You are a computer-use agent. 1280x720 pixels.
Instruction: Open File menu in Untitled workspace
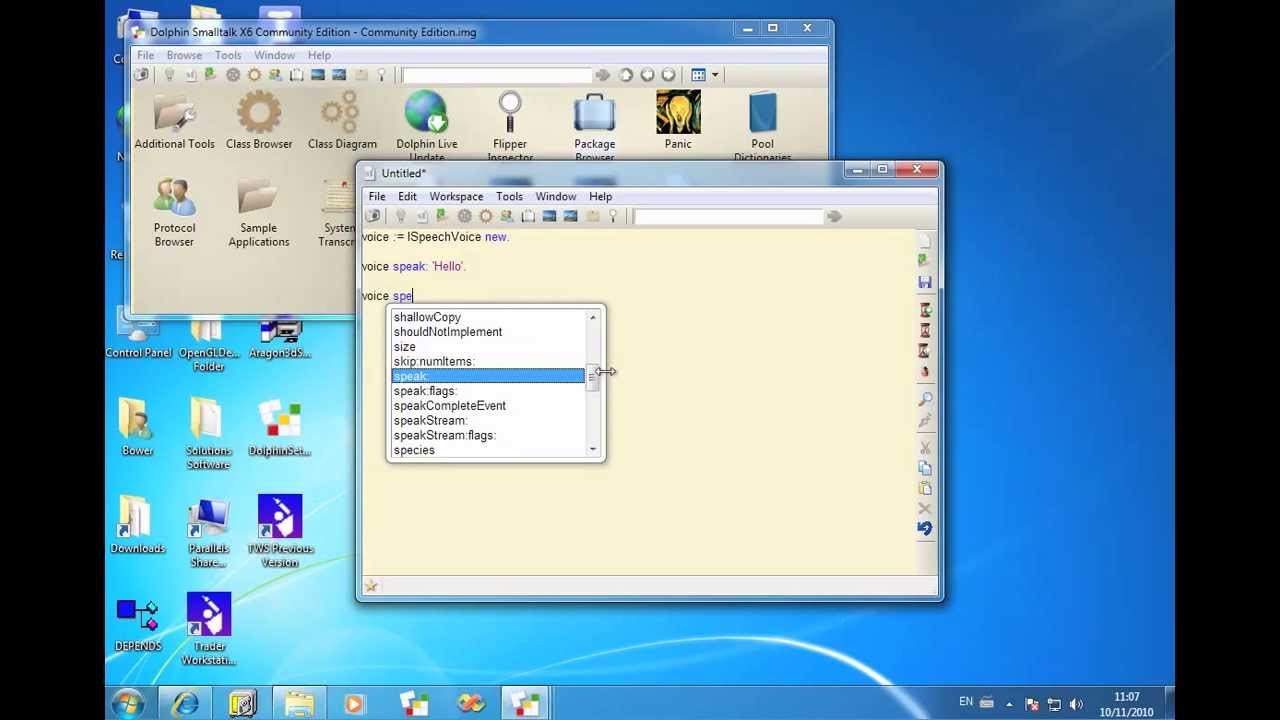377,196
